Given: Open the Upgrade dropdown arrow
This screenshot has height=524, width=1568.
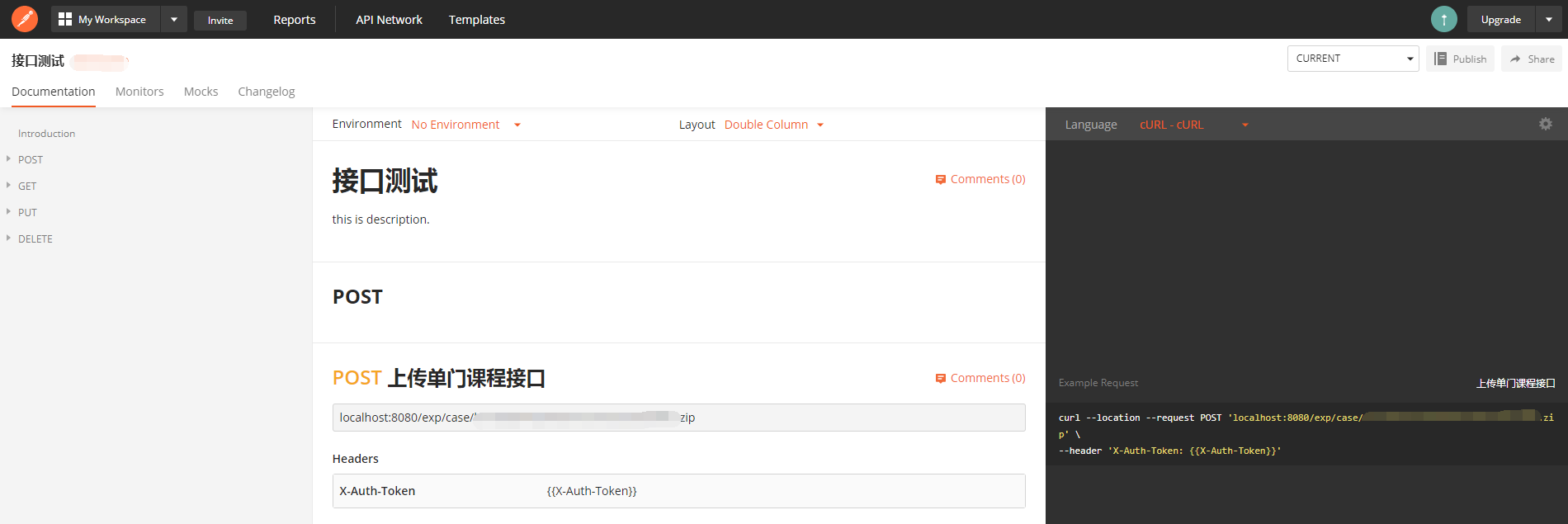Looking at the screenshot, I should point(1548,19).
